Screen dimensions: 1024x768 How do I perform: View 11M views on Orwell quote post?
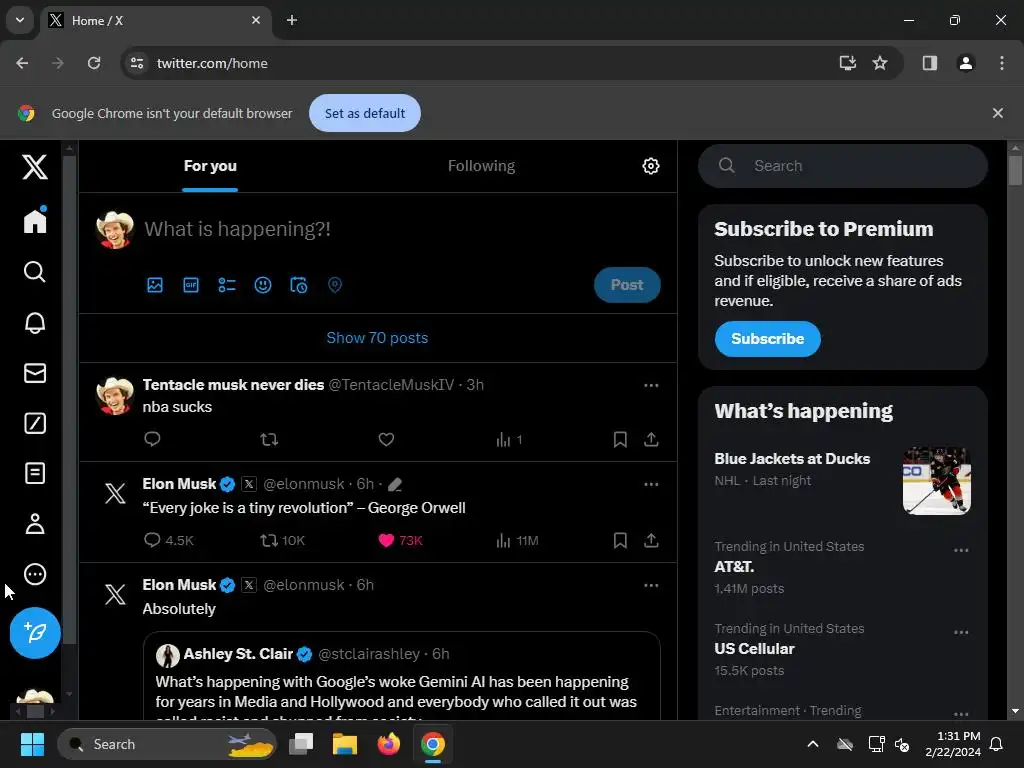point(517,540)
